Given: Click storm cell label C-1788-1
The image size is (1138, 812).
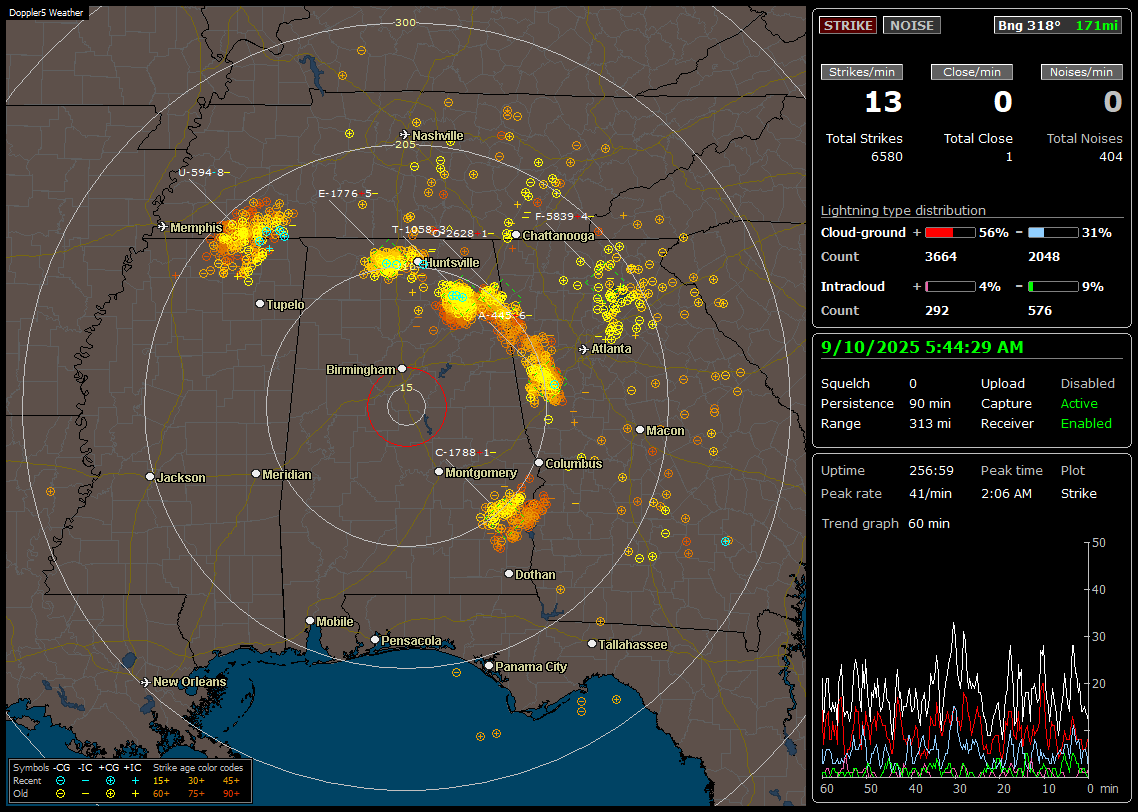Looking at the screenshot, I should coord(465,452).
